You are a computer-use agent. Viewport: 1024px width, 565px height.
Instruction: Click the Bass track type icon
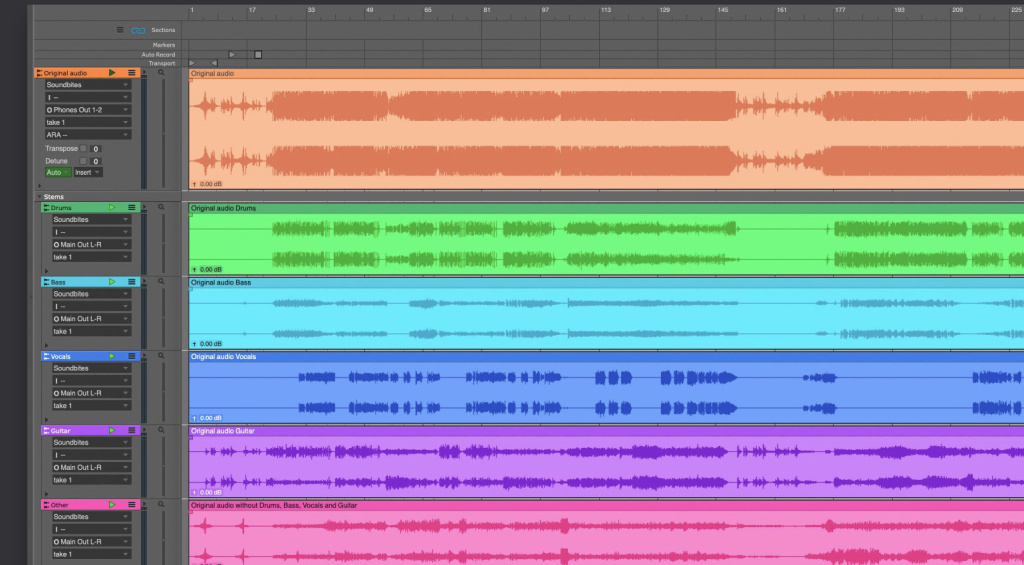(x=46, y=282)
